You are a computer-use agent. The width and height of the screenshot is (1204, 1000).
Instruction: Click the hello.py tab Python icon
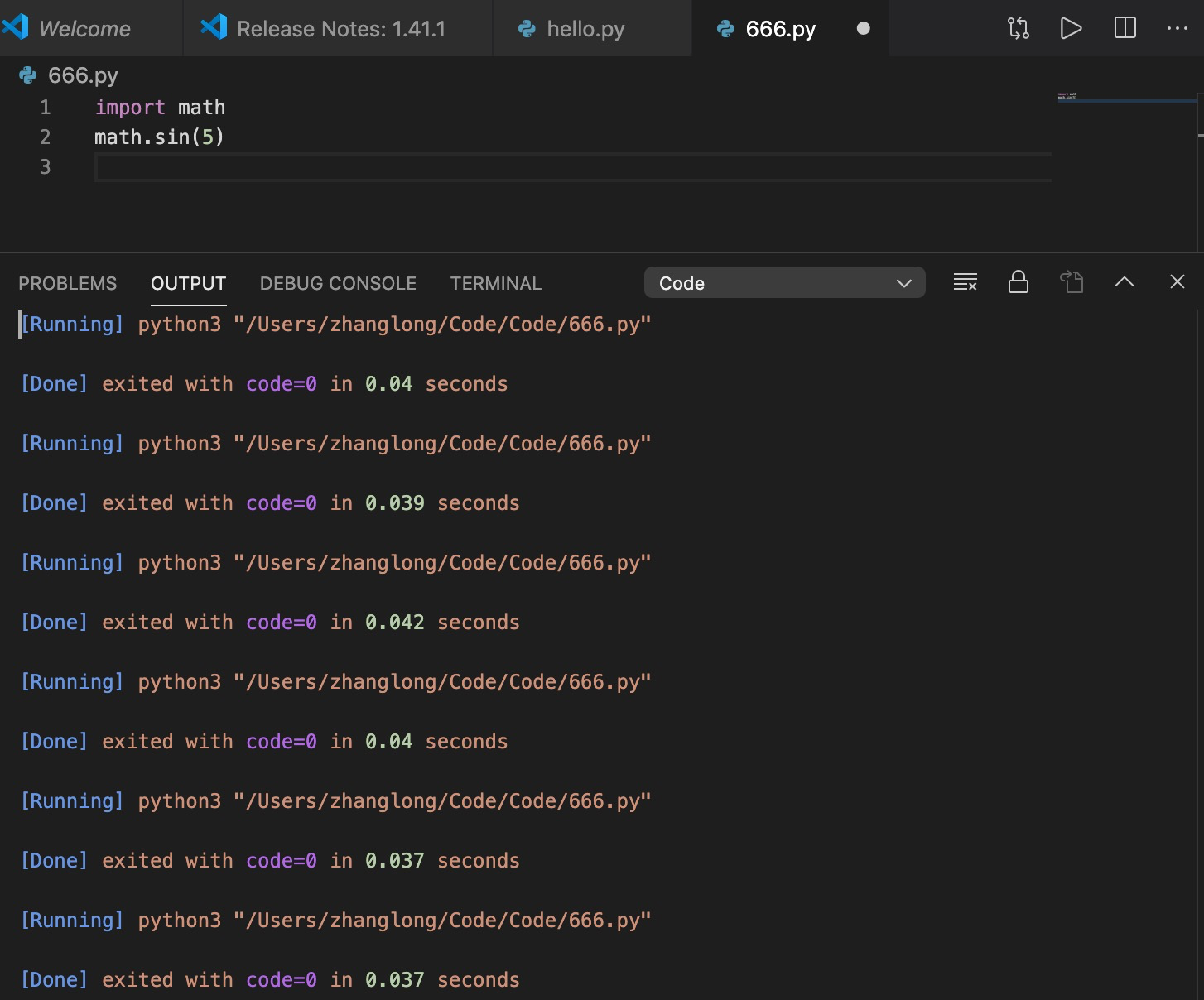[527, 29]
